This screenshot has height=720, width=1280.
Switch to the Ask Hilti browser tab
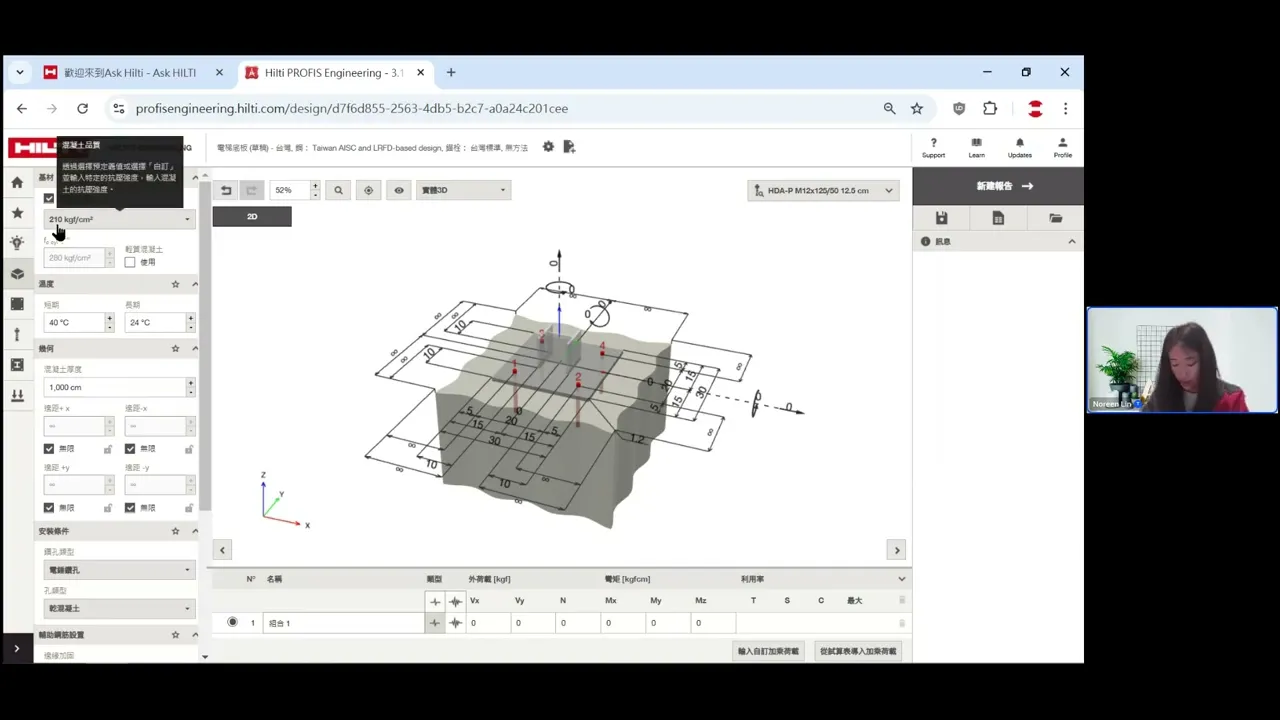coord(131,72)
